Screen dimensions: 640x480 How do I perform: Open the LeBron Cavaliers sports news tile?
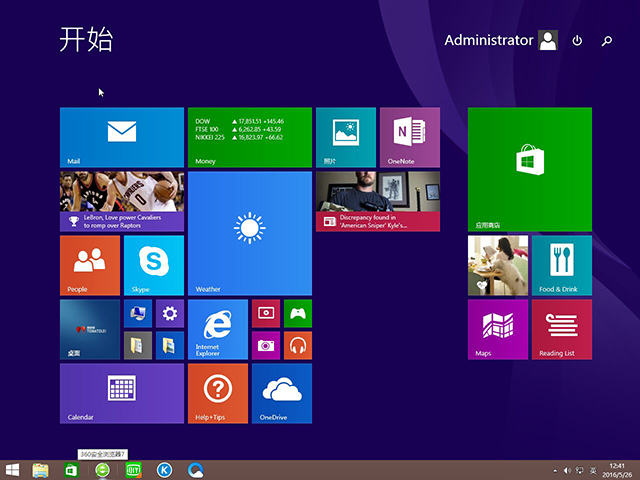(x=122, y=201)
